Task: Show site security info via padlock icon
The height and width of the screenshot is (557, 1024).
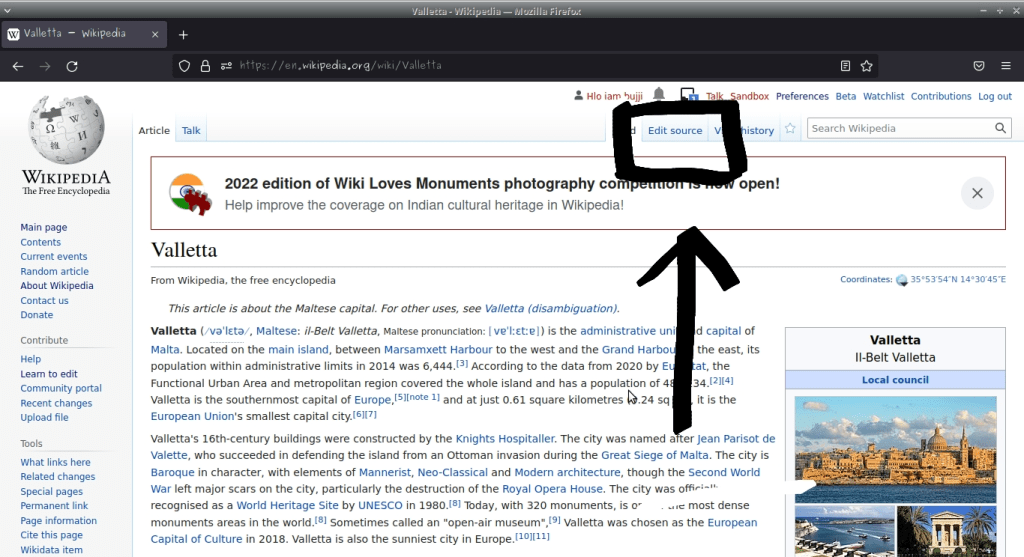Action: (x=205, y=66)
